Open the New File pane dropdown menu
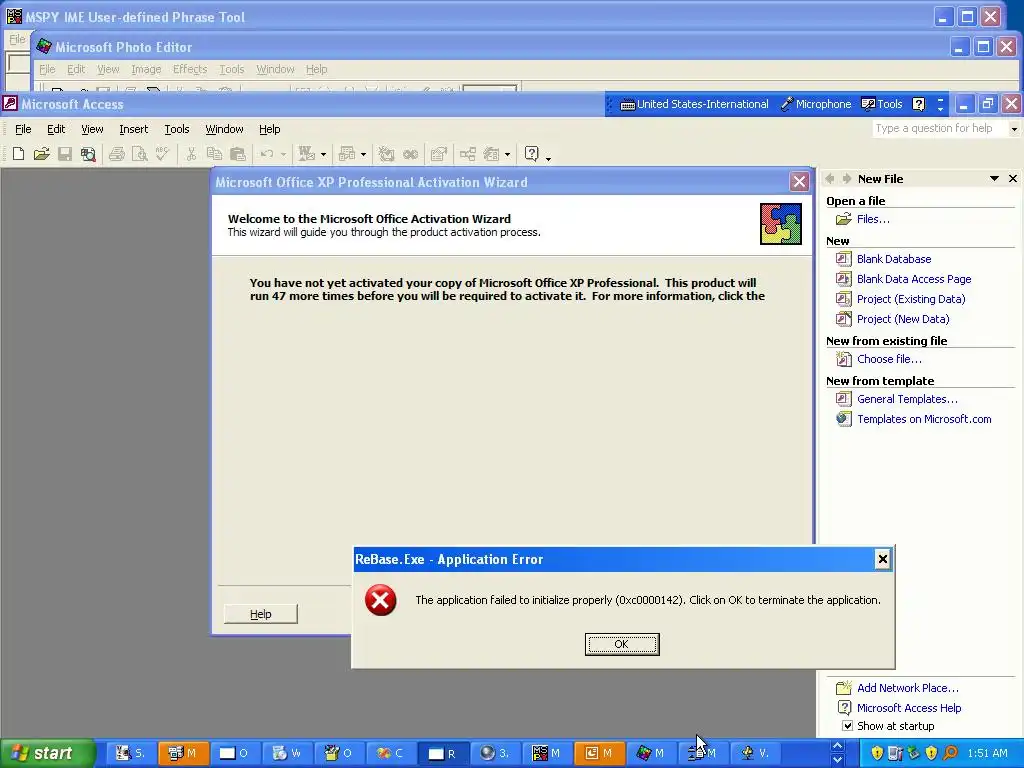The height and width of the screenshot is (768, 1024). pos(994,178)
